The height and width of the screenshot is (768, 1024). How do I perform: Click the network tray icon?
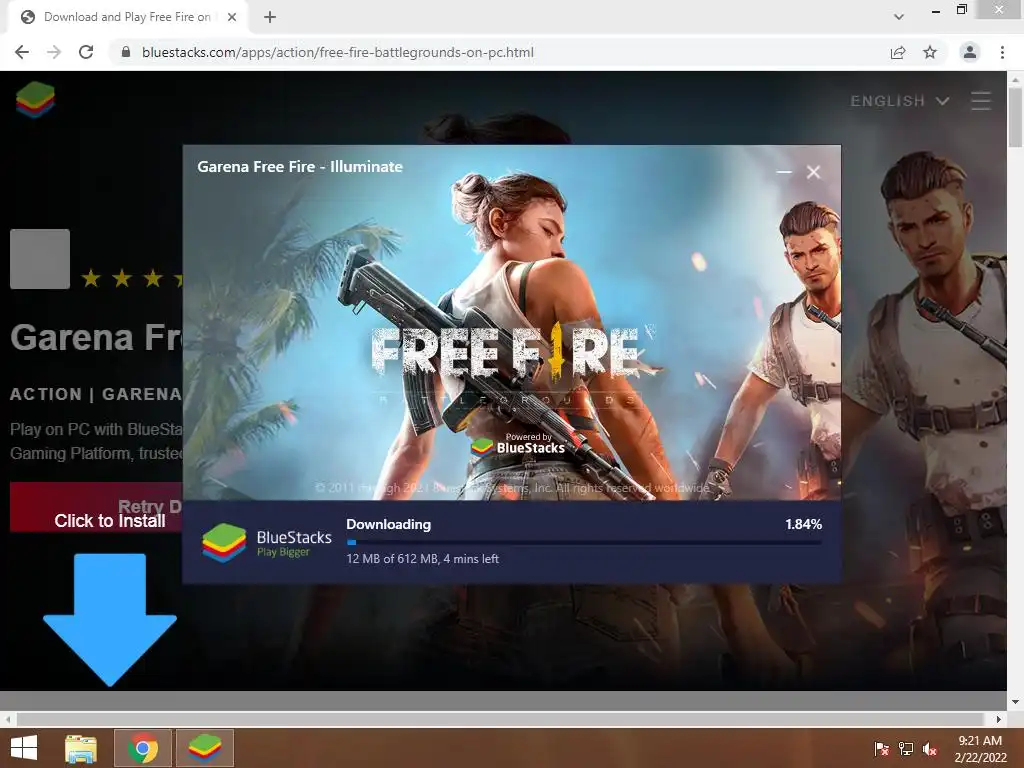click(906, 749)
